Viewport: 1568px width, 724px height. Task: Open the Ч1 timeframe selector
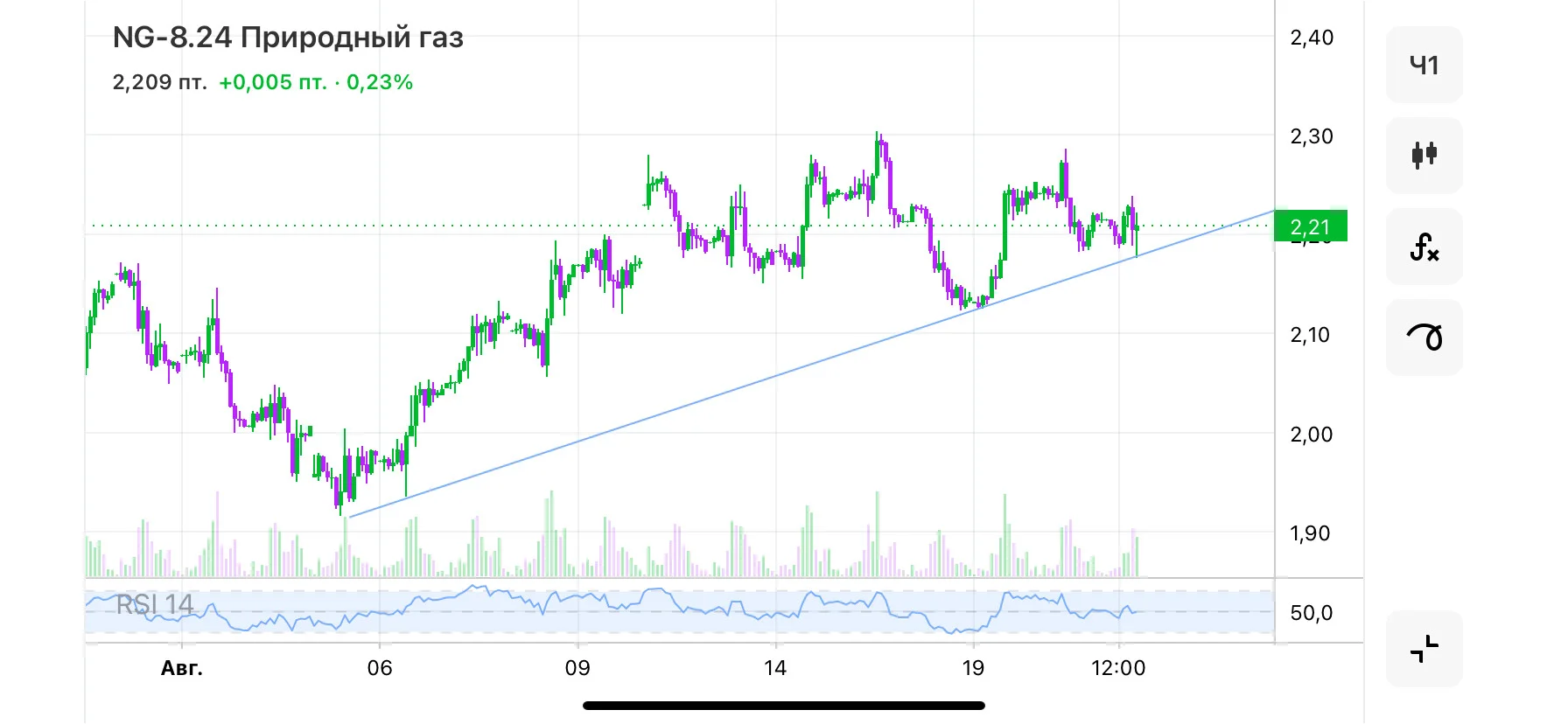pos(1424,65)
